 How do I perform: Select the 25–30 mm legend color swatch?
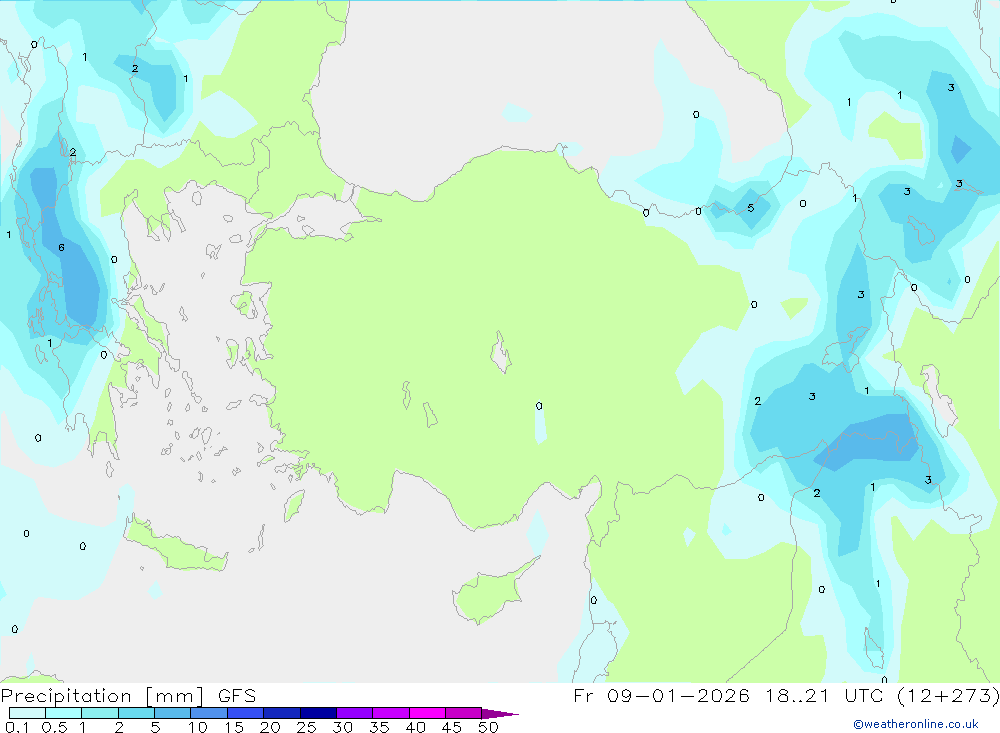pos(318,713)
